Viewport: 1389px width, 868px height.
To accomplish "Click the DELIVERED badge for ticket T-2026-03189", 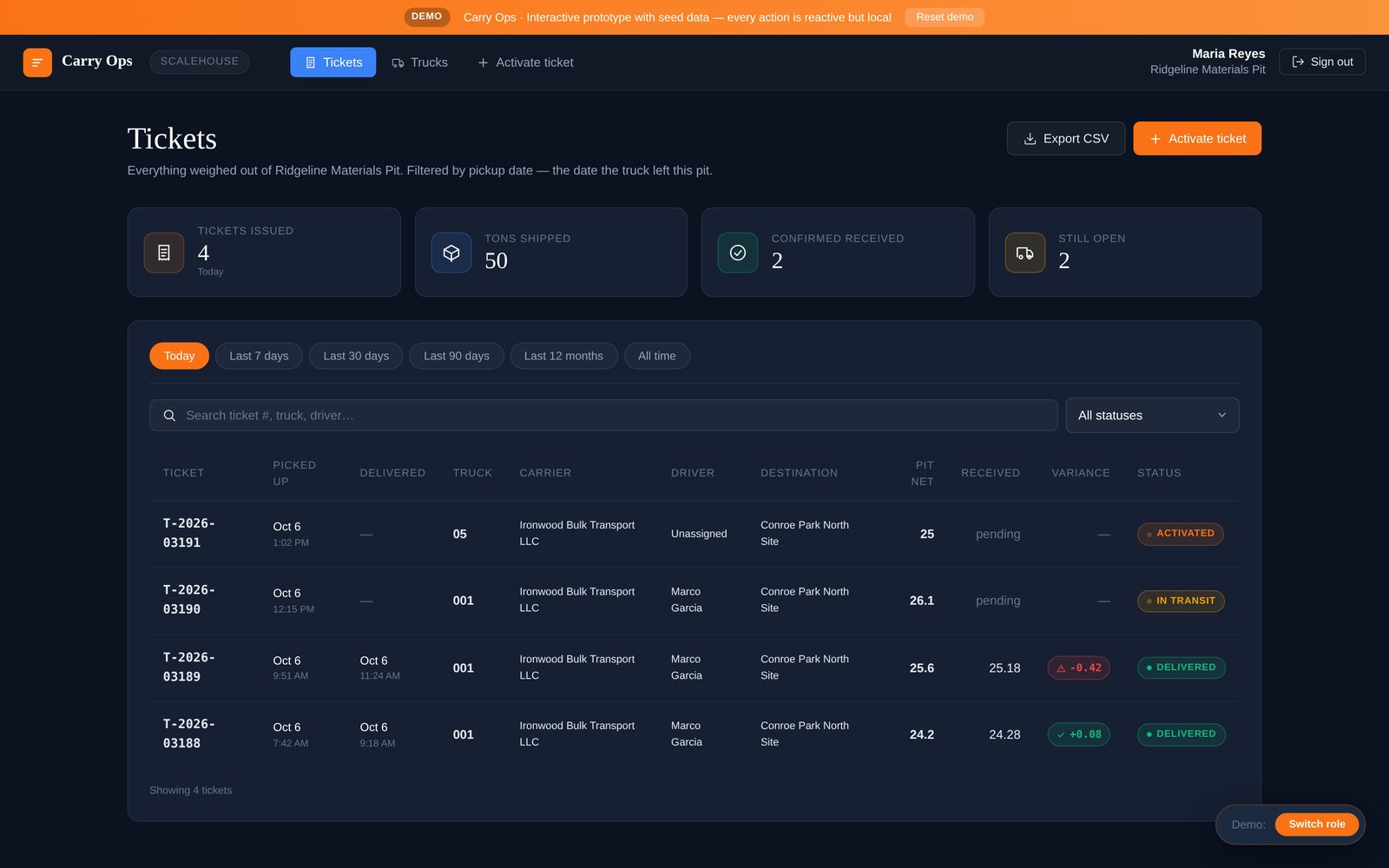I will pyautogui.click(x=1182, y=667).
